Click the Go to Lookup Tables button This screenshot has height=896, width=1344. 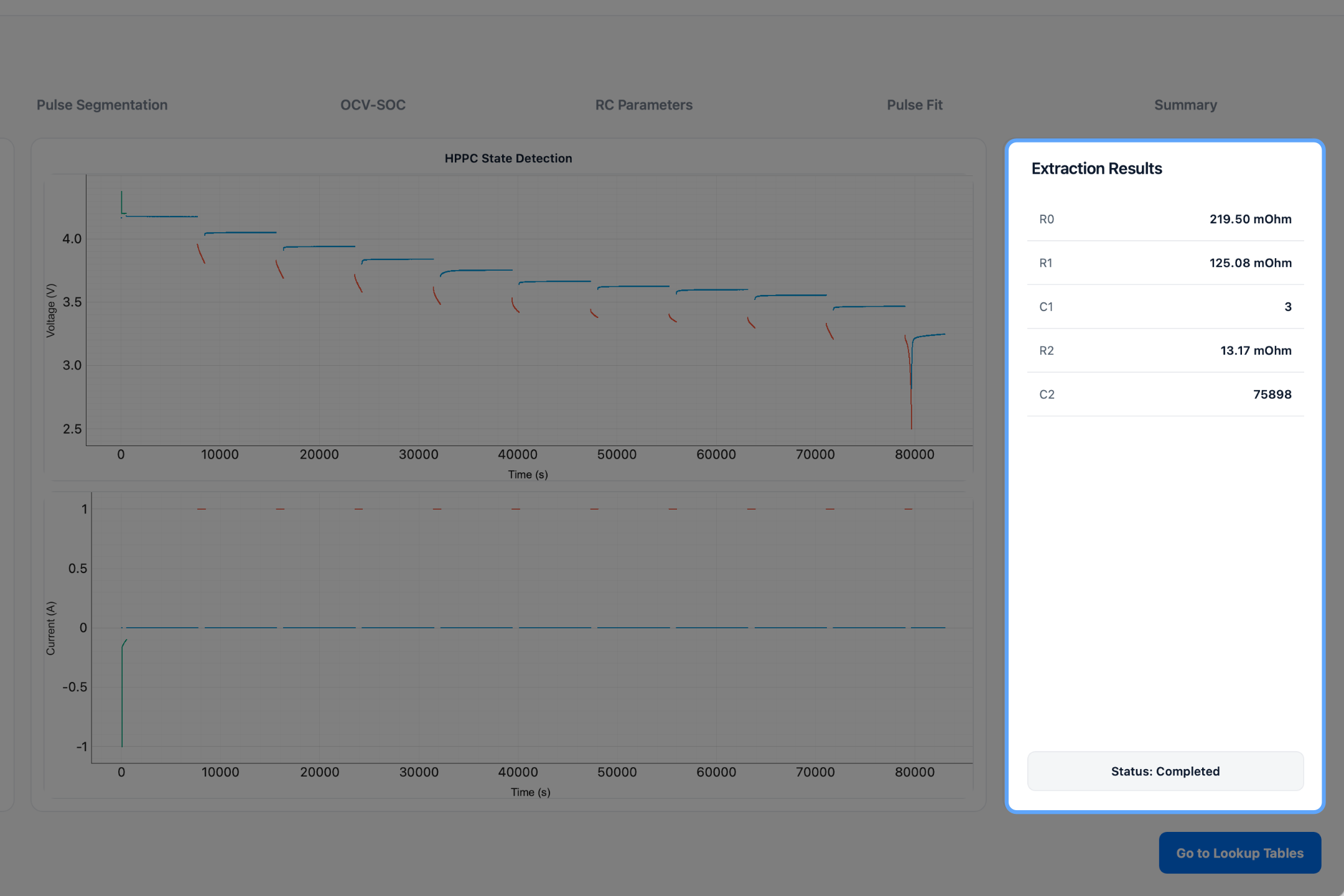pyautogui.click(x=1239, y=852)
